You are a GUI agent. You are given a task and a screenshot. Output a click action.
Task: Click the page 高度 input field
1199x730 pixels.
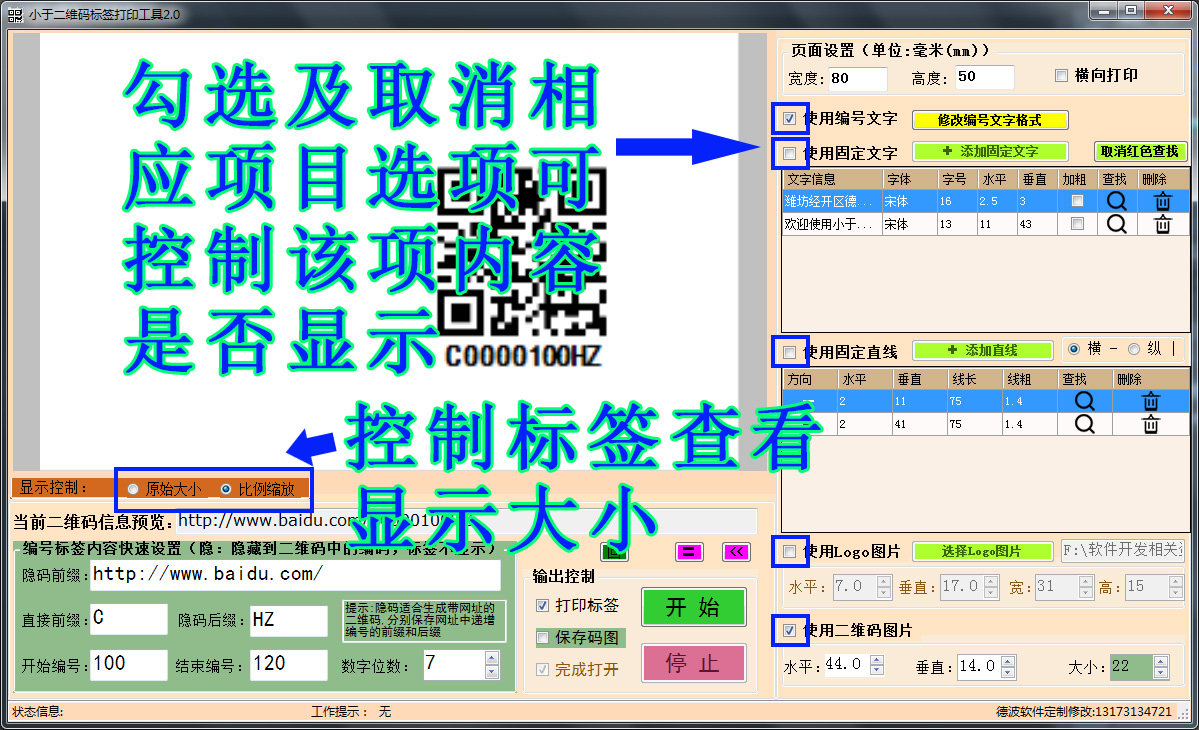point(985,77)
